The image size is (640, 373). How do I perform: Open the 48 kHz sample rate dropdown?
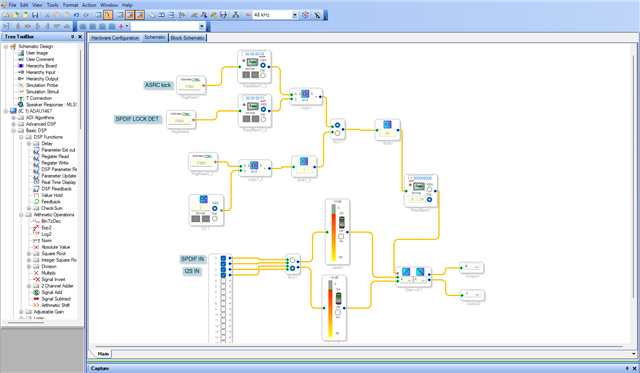click(x=295, y=15)
